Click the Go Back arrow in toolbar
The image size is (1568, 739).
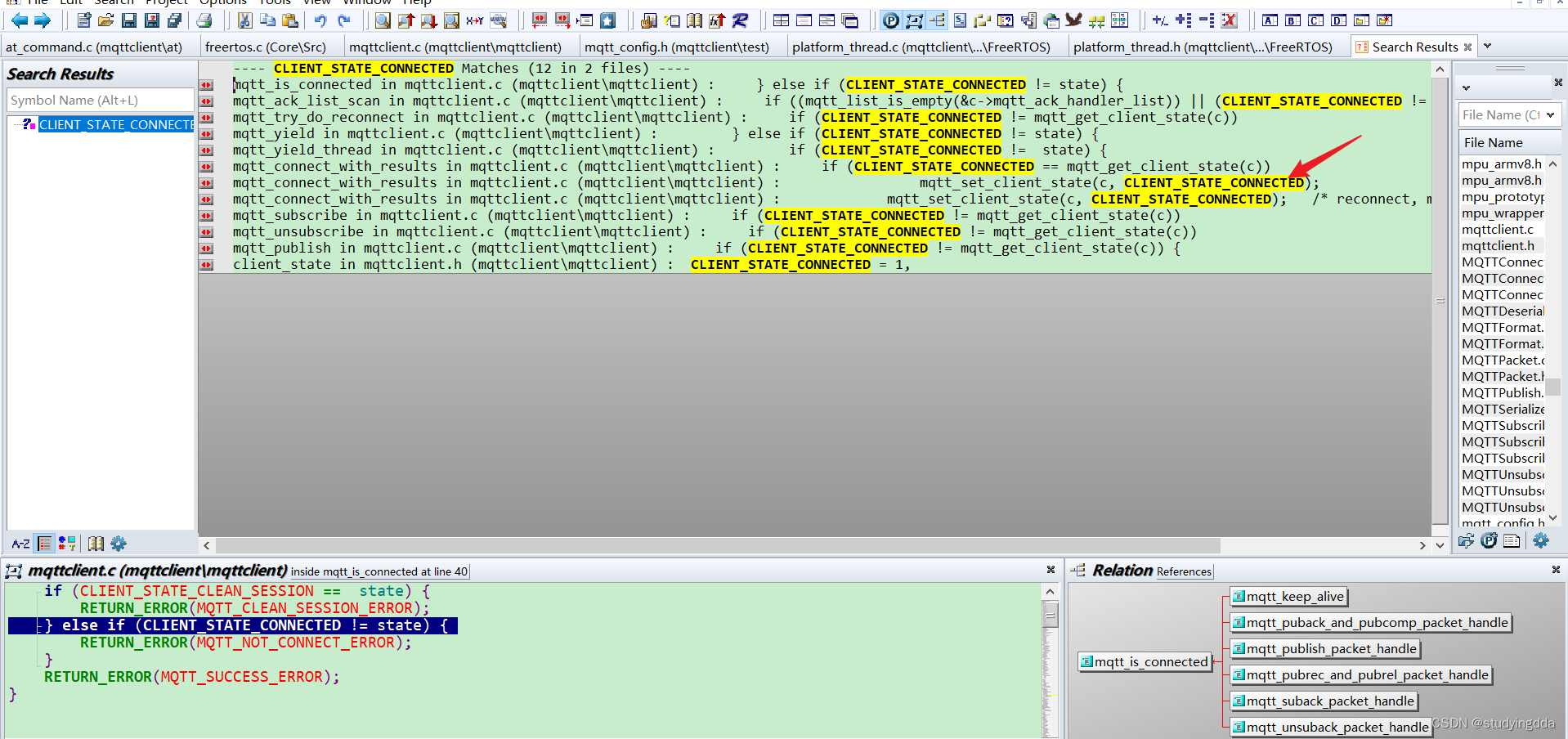[19, 20]
